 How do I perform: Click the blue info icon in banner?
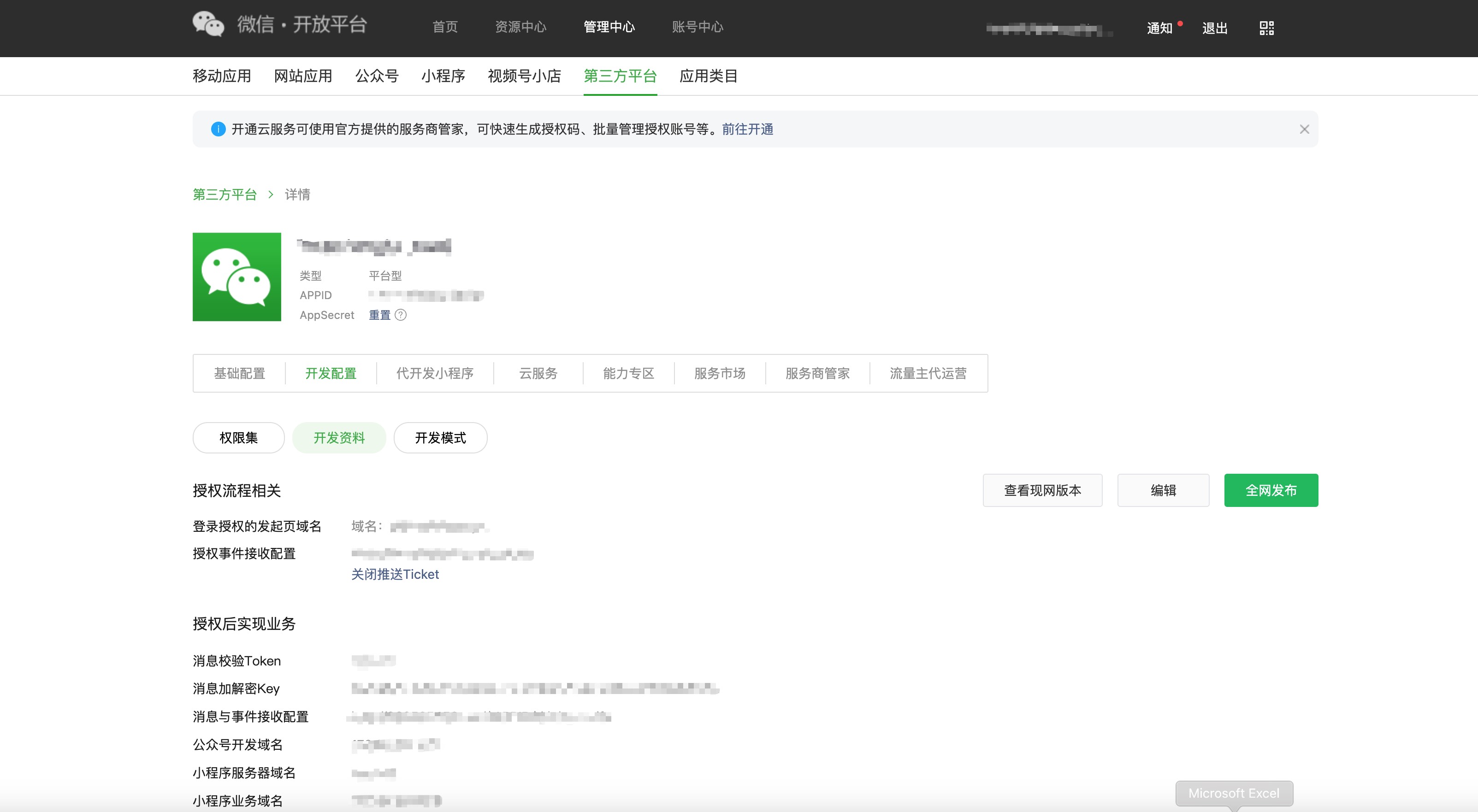pos(218,129)
